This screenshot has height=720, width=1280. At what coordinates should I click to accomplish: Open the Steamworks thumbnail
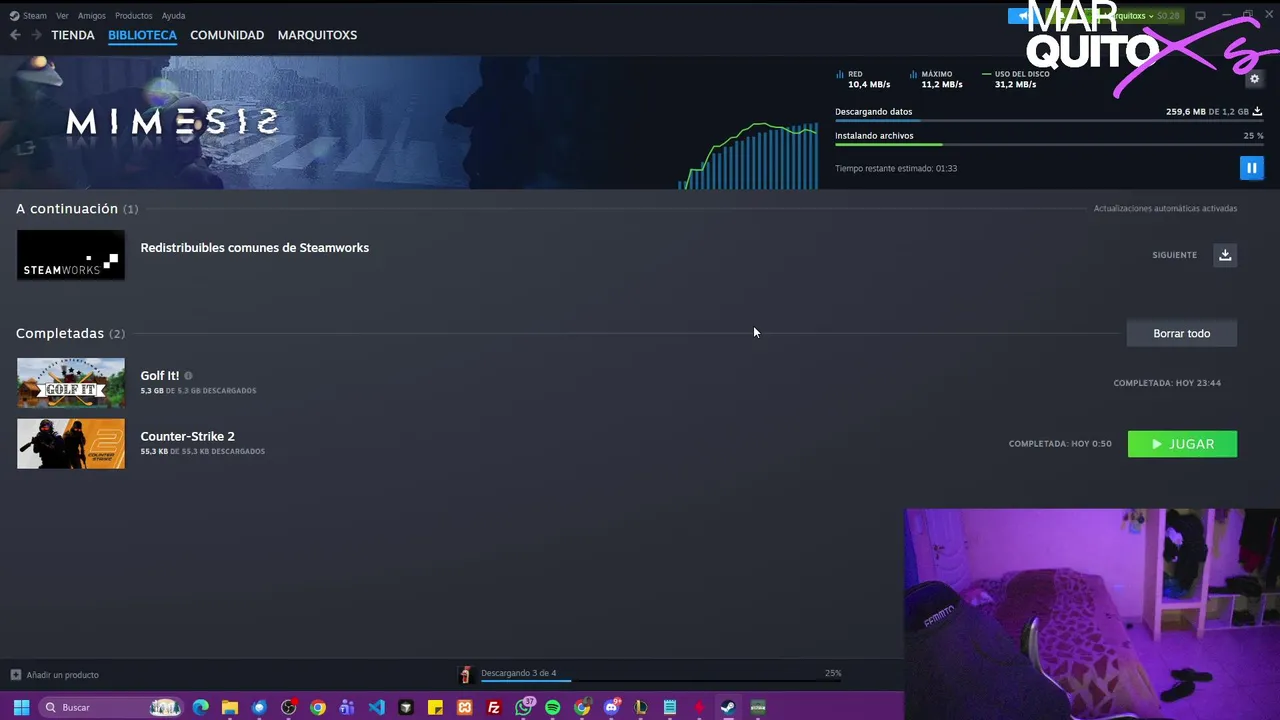(71, 255)
